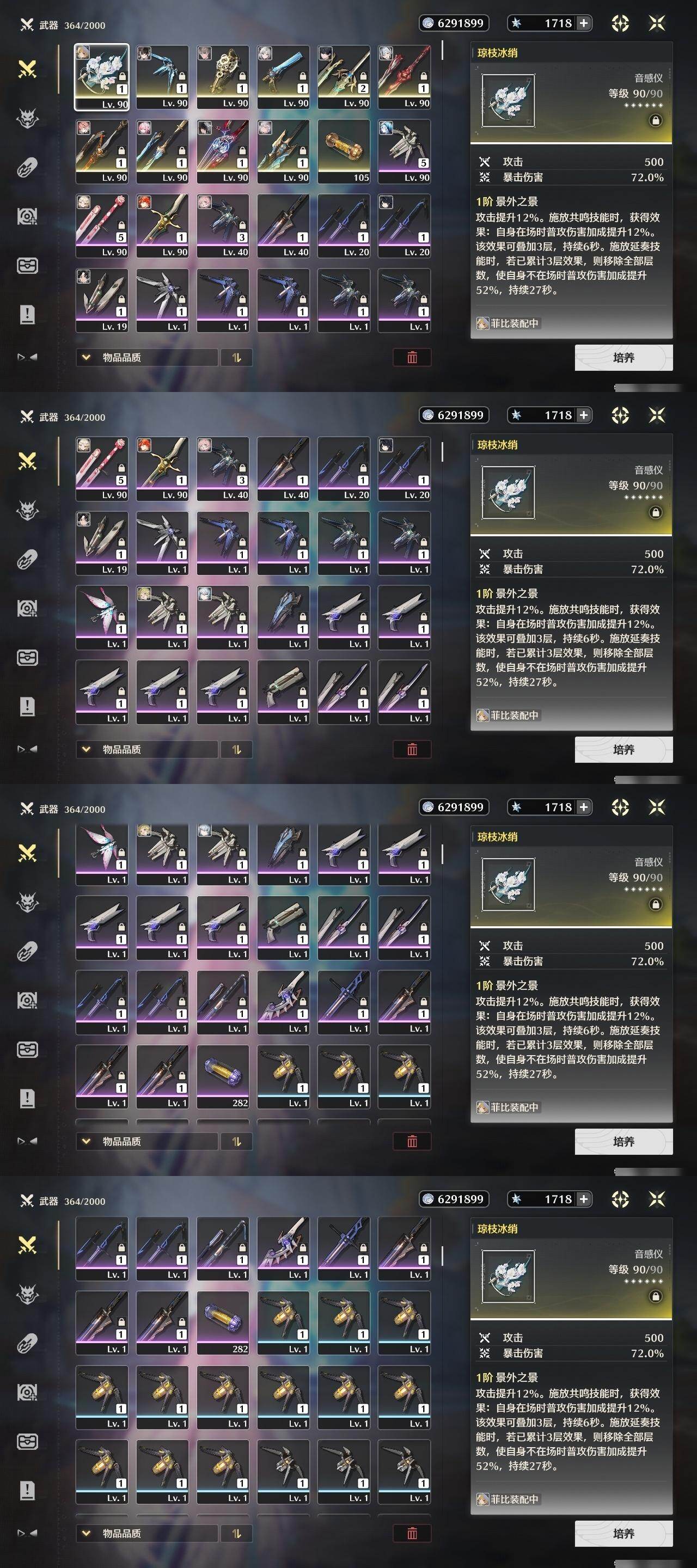Click the 培养 button in topmost panel
The image size is (697, 1568).
[623, 357]
